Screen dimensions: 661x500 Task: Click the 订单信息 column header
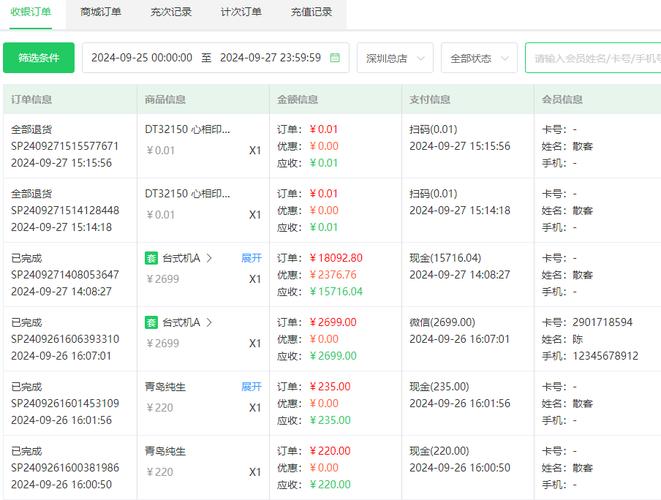pos(32,99)
